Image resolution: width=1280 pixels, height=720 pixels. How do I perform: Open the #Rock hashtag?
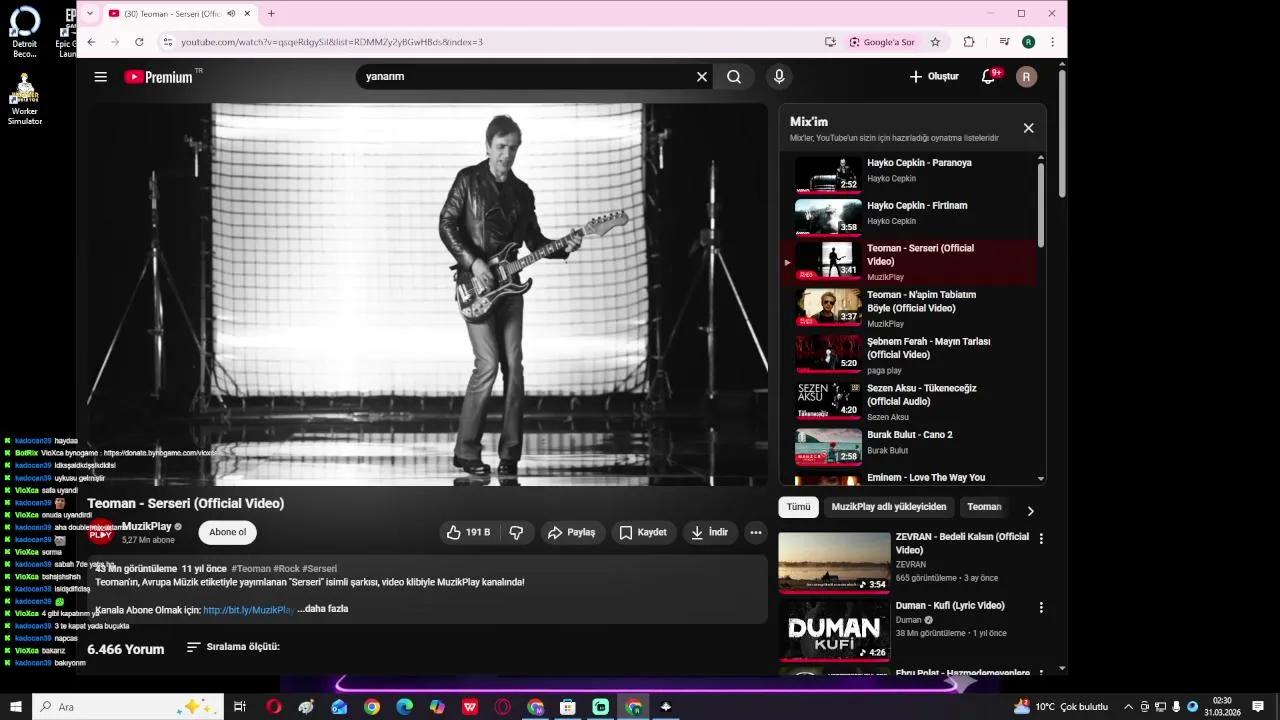287,568
